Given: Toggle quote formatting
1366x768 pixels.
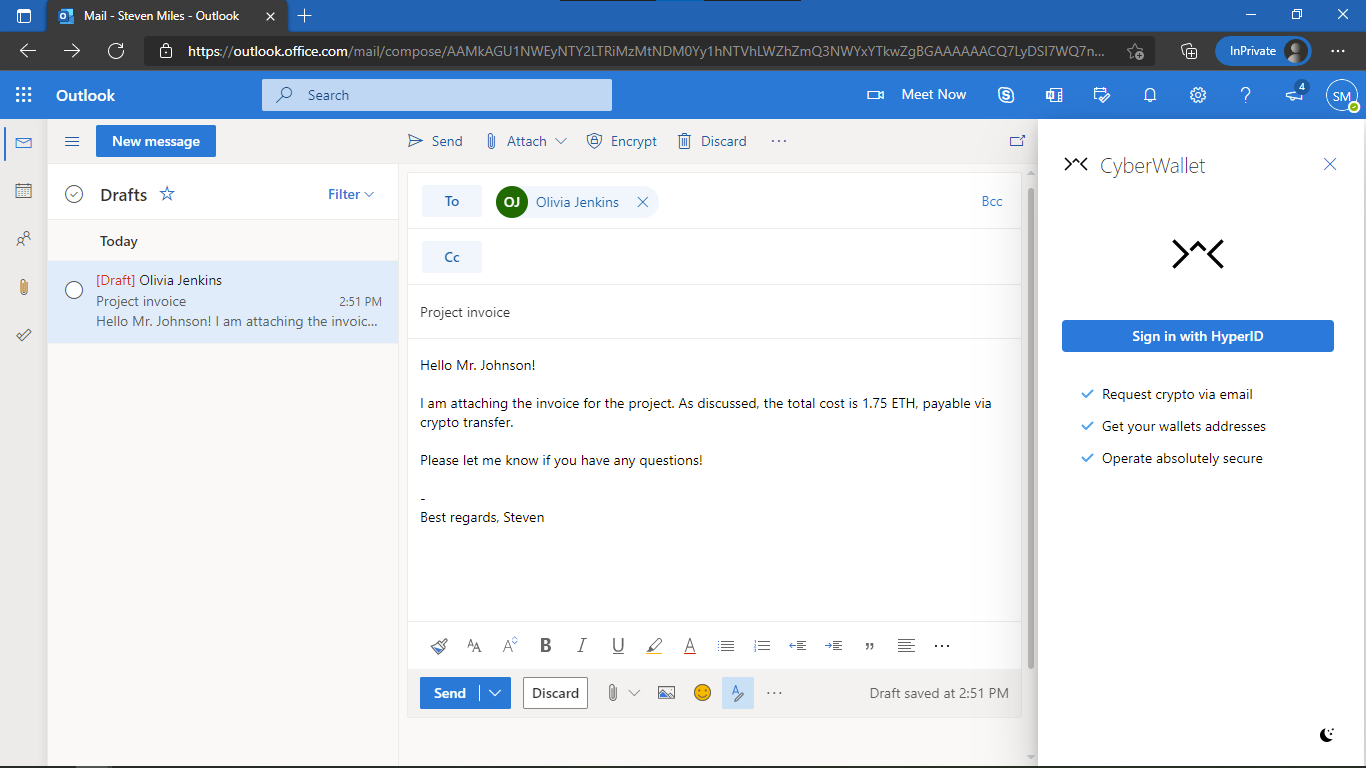Looking at the screenshot, I should [x=870, y=646].
